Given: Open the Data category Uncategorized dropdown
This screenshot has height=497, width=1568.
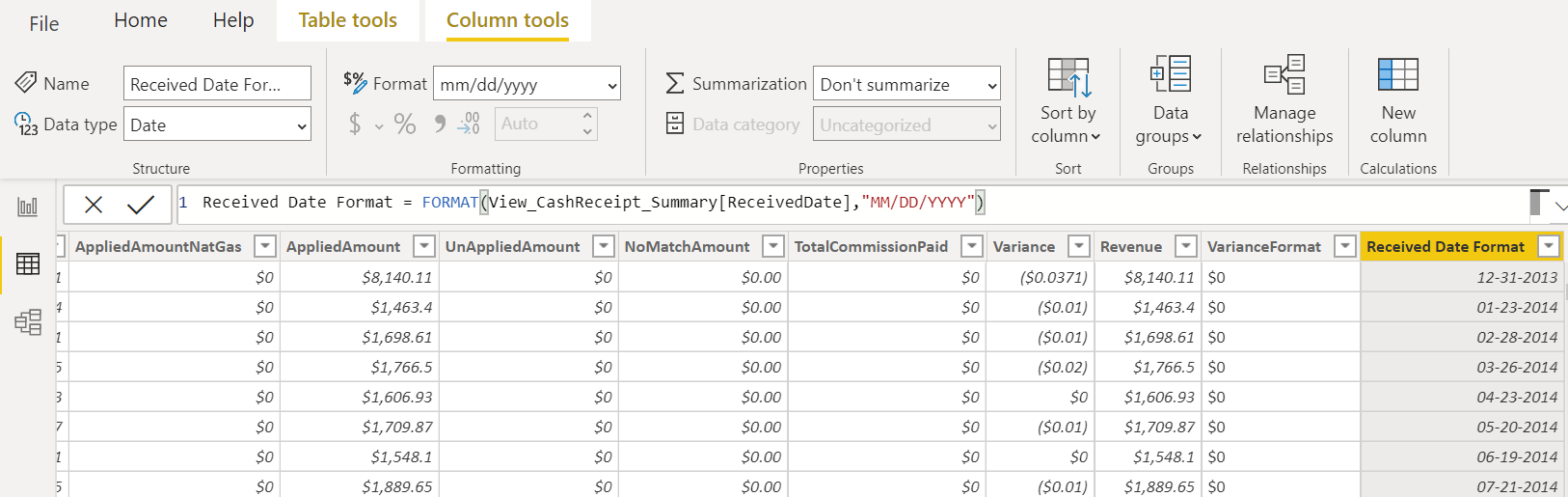Looking at the screenshot, I should coord(906,124).
